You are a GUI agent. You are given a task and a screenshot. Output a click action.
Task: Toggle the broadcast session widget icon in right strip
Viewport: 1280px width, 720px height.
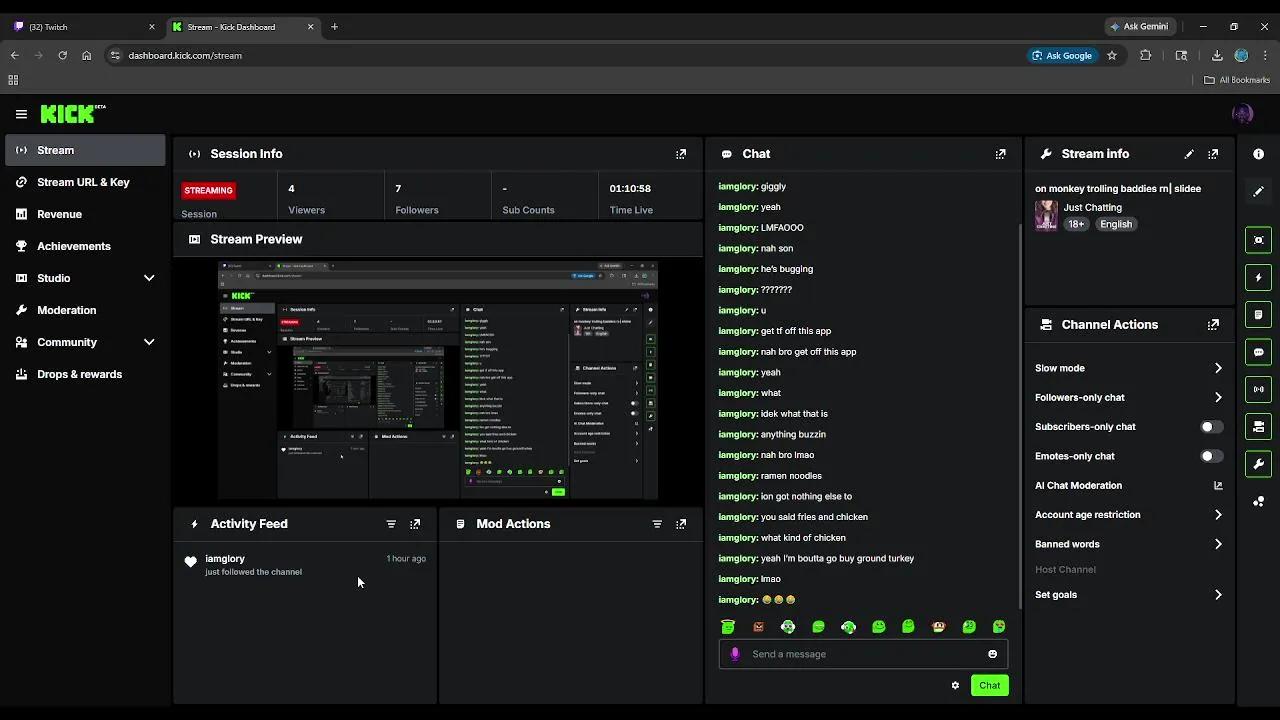[x=1258, y=389]
